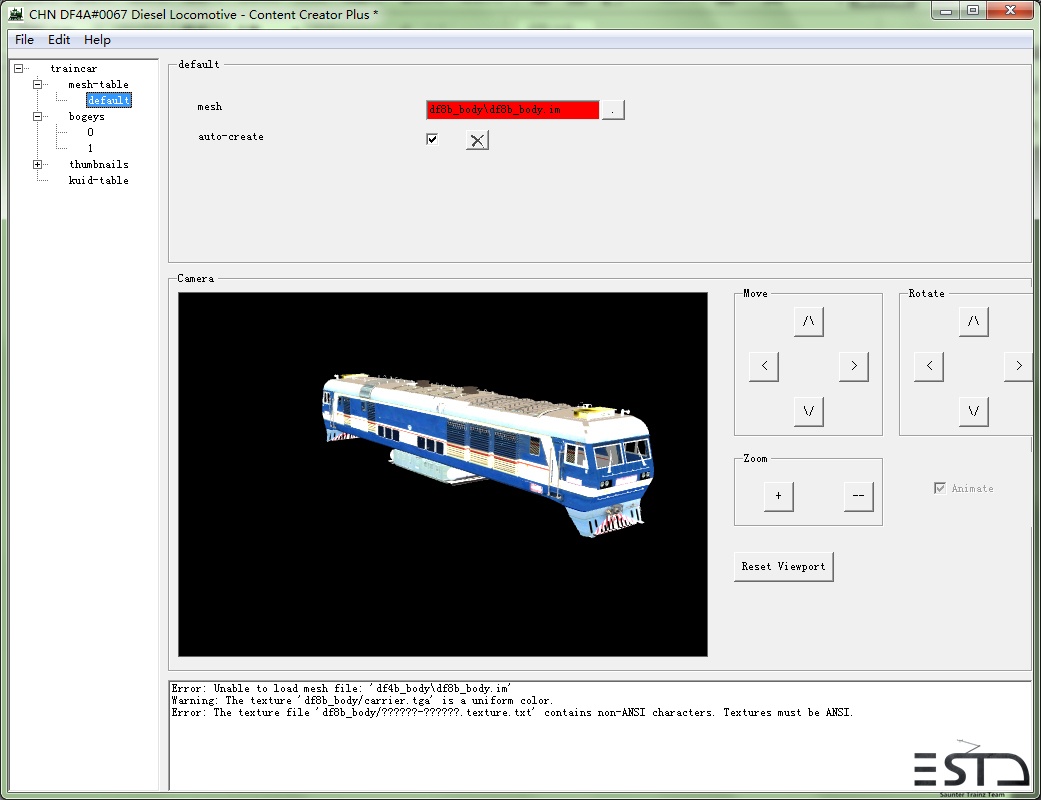The height and width of the screenshot is (800, 1041).
Task: Browse for a mesh file
Action: click(613, 110)
